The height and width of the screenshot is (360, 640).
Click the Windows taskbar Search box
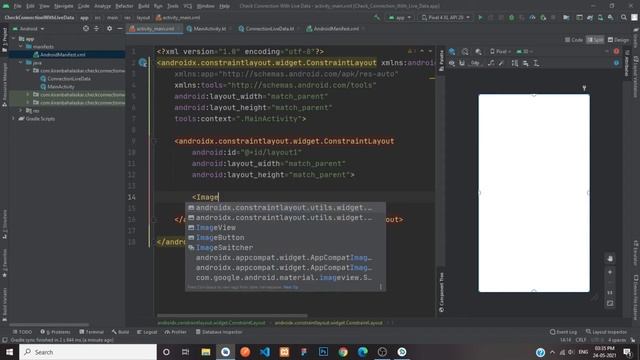(88, 352)
